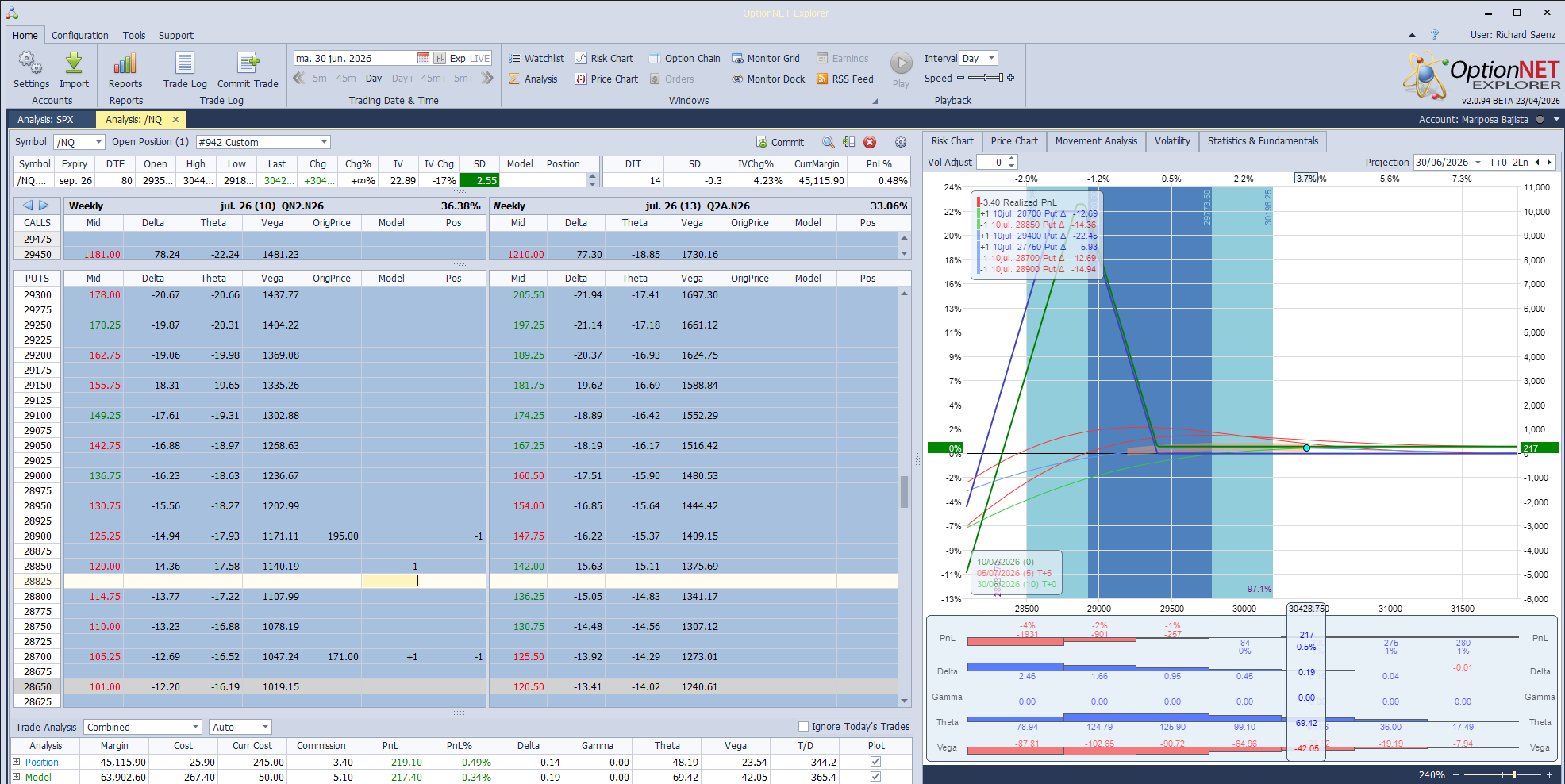Open the RSS Feed window
Viewport: 1565px width, 784px height.
[844, 79]
